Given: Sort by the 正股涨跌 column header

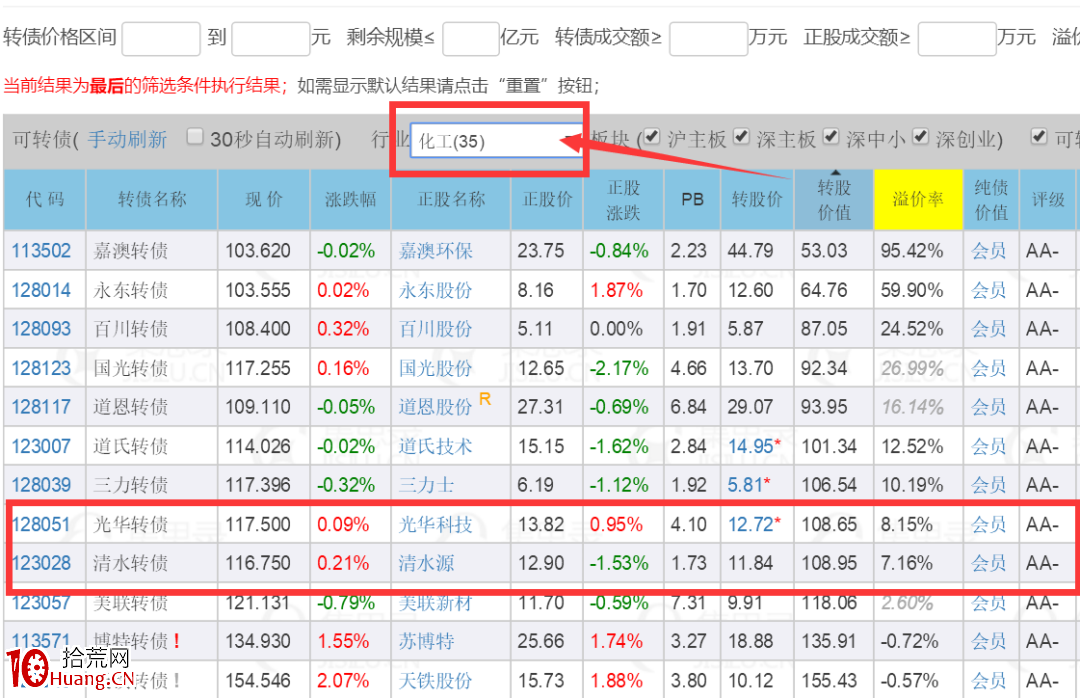Looking at the screenshot, I should [x=623, y=200].
